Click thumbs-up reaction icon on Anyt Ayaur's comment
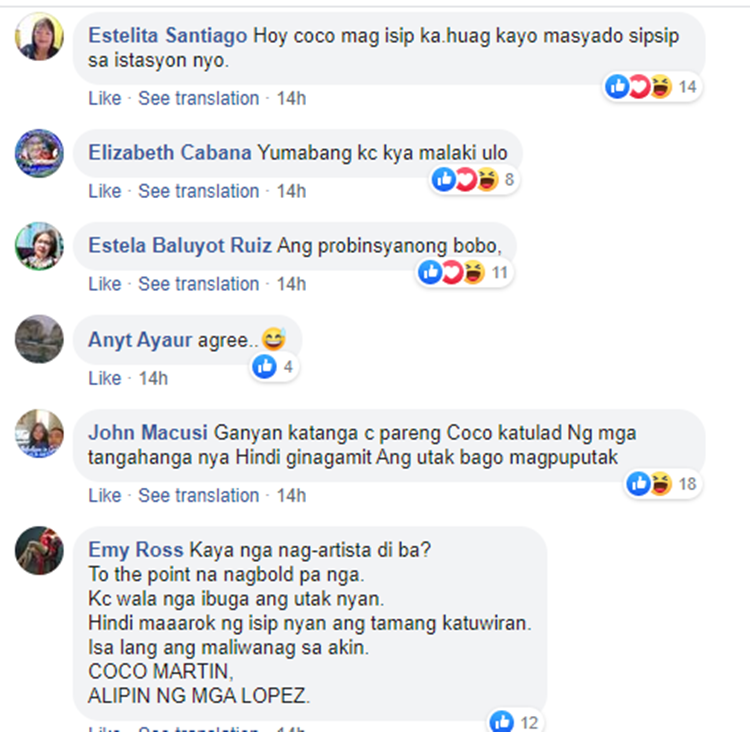This screenshot has width=750, height=732. pos(265,367)
